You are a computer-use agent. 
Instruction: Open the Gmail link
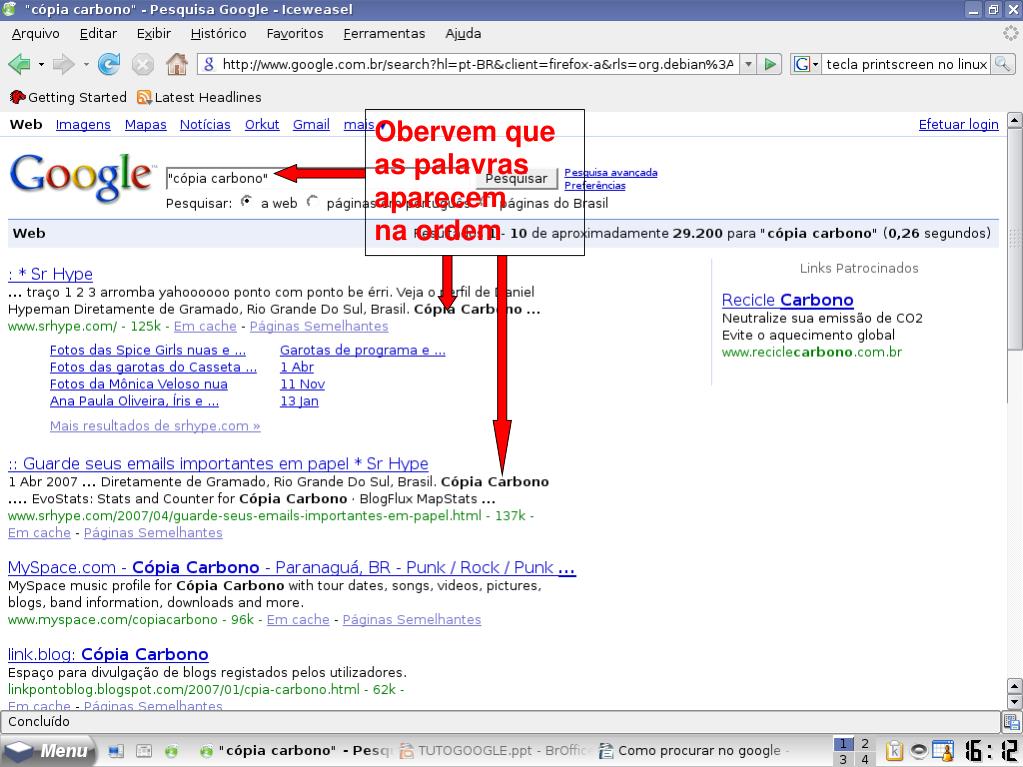(x=311, y=125)
